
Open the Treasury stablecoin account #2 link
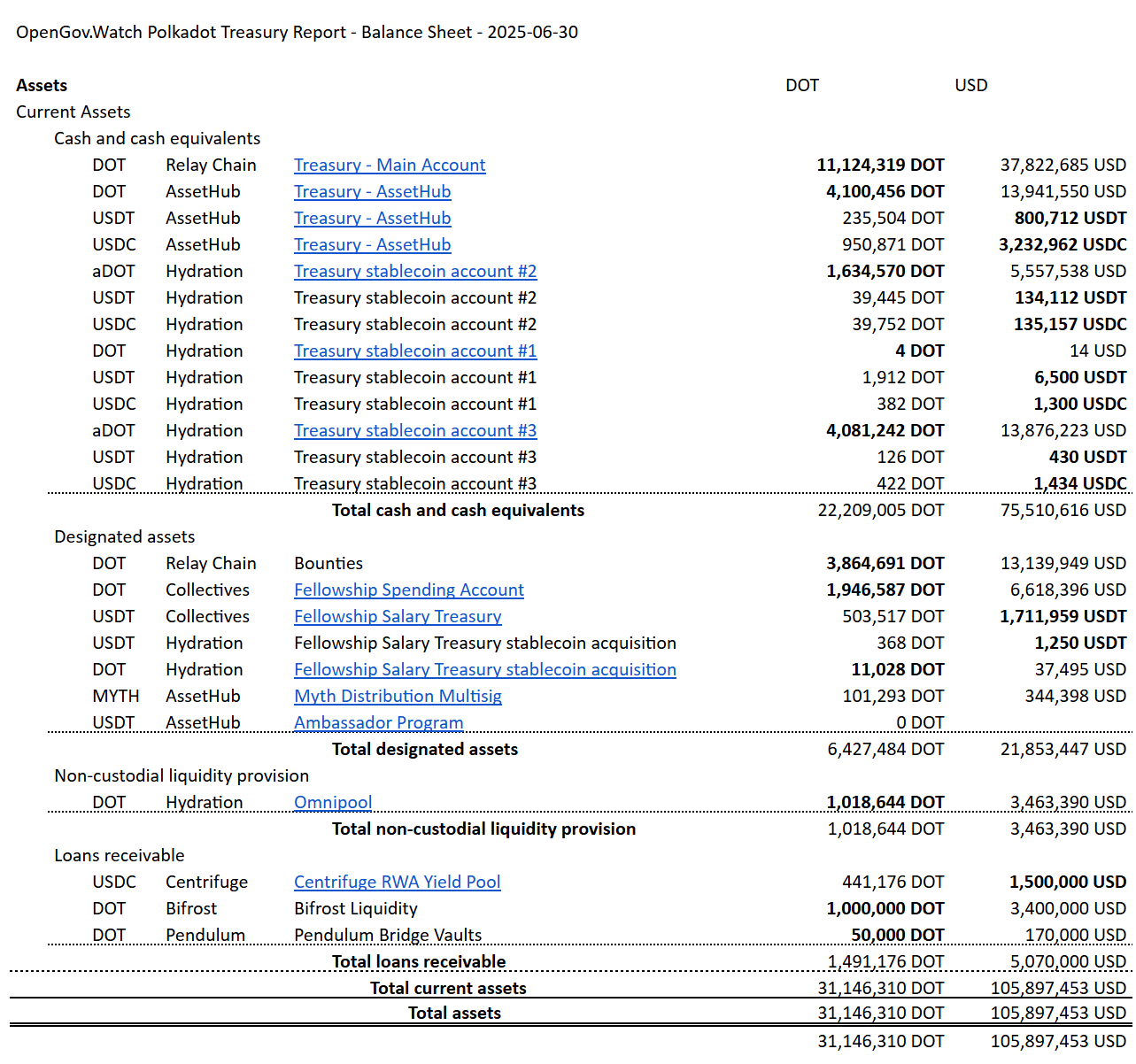coord(415,271)
